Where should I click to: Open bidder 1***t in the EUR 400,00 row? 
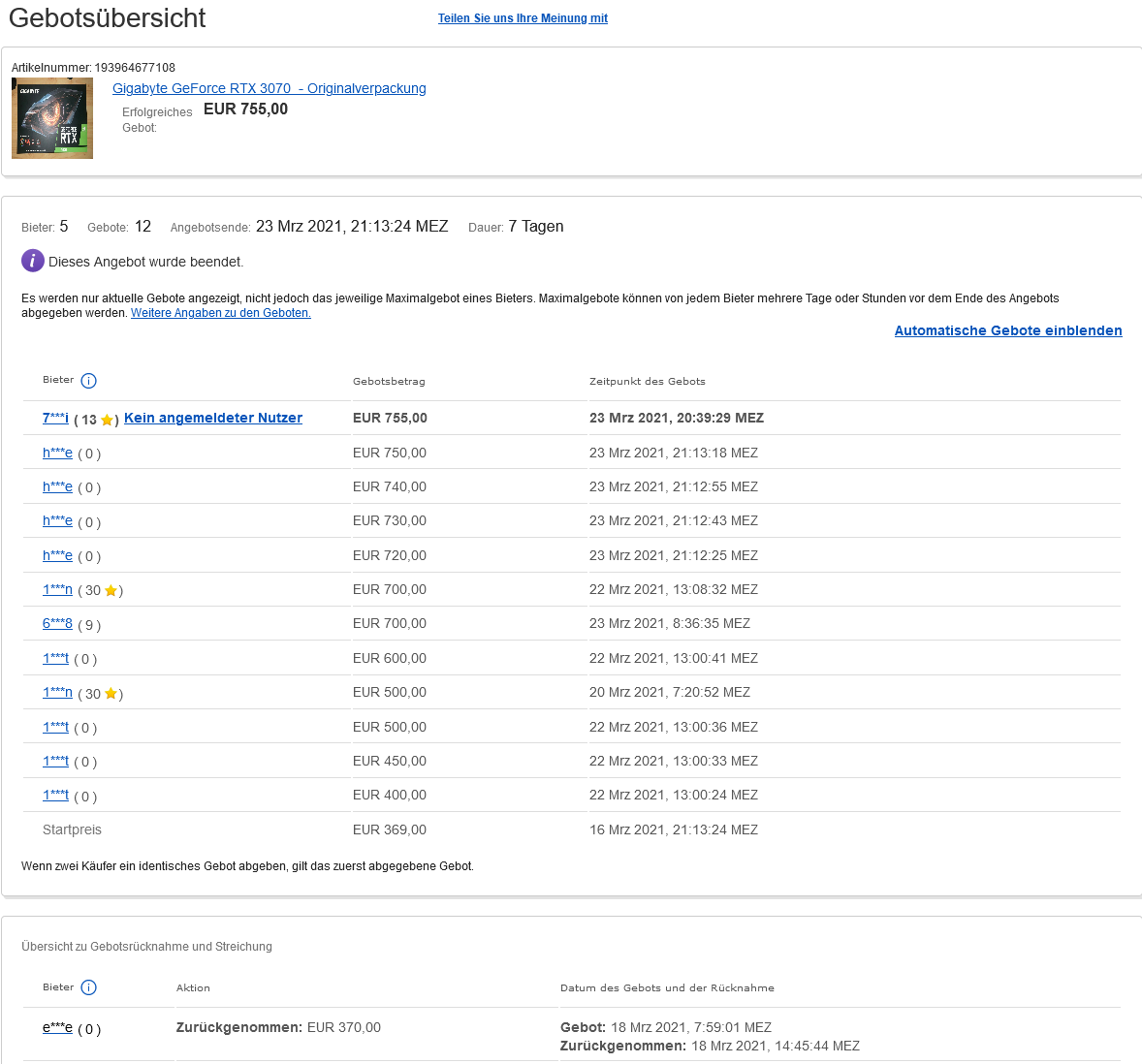point(55,796)
